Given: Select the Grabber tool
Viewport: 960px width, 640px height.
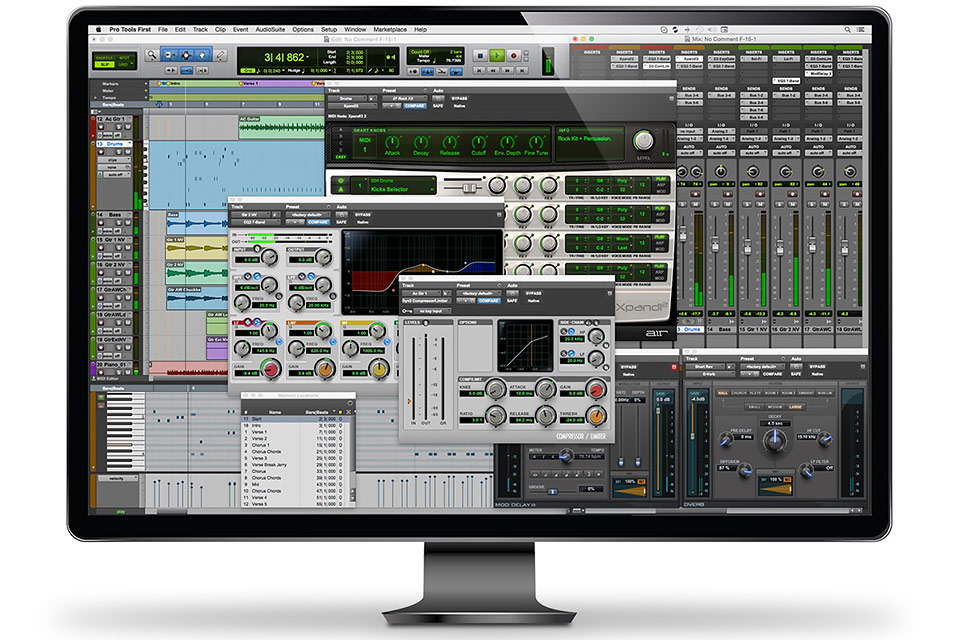Looking at the screenshot, I should 205,57.
